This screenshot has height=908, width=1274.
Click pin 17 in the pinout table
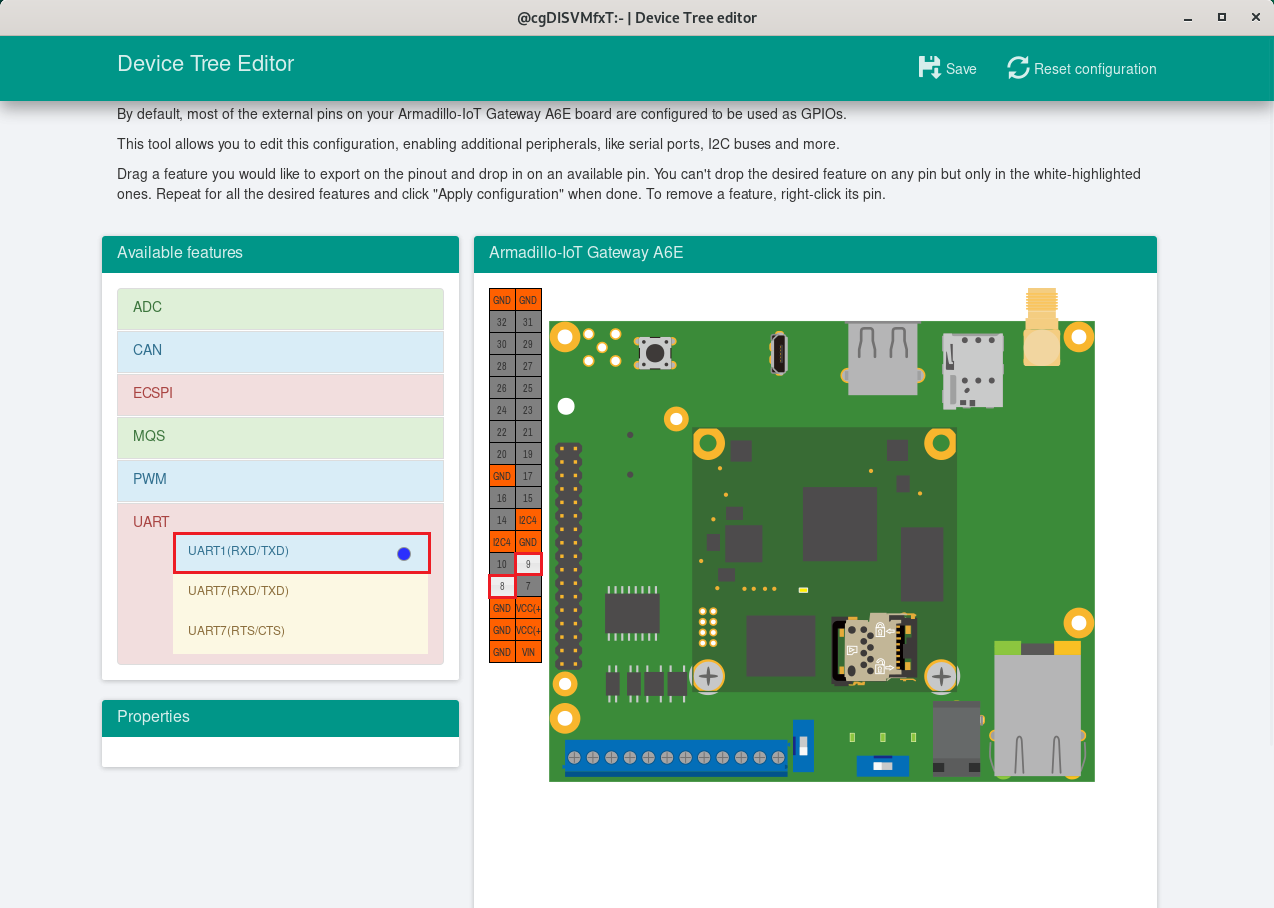[x=528, y=476]
